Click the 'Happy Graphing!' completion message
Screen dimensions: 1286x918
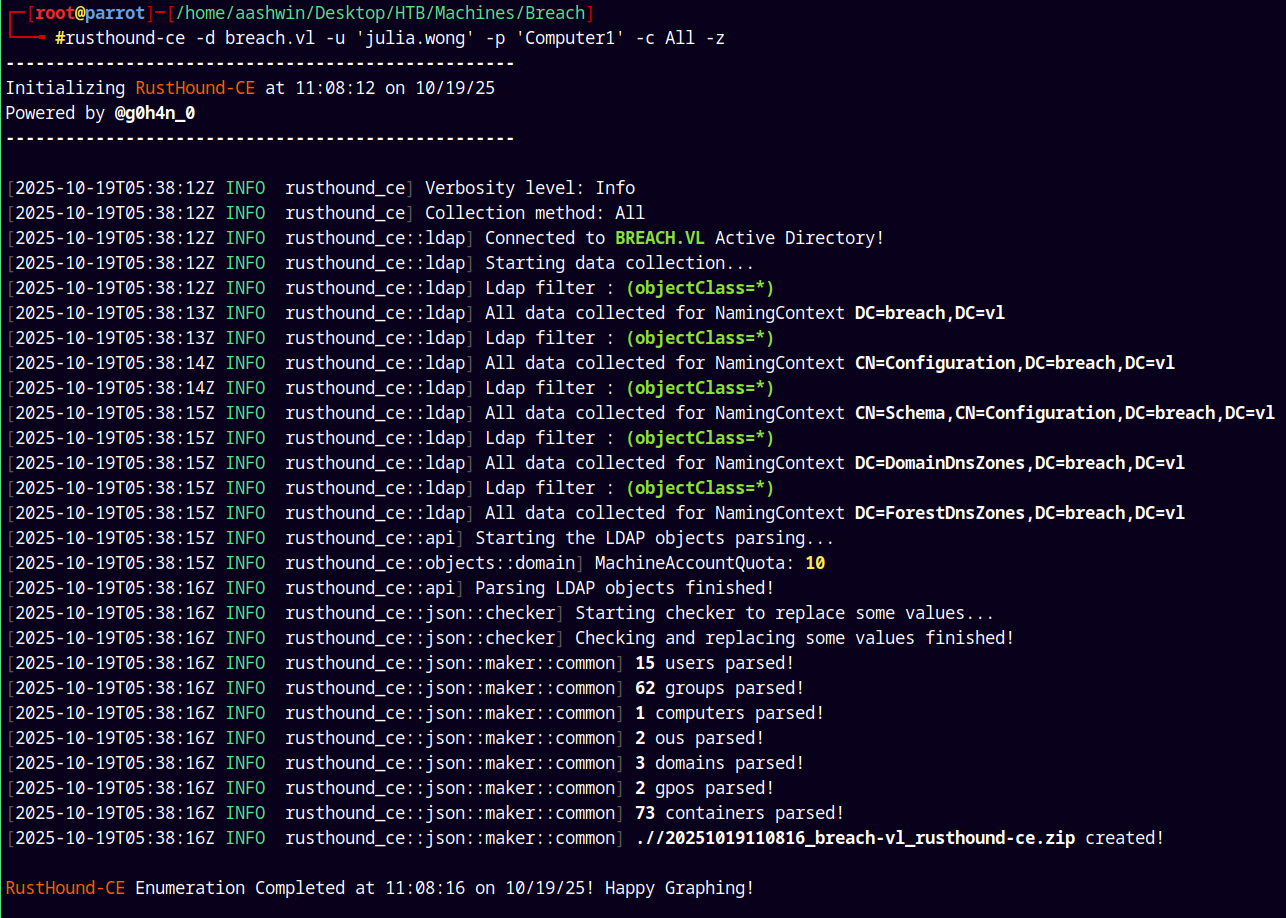coord(679,888)
